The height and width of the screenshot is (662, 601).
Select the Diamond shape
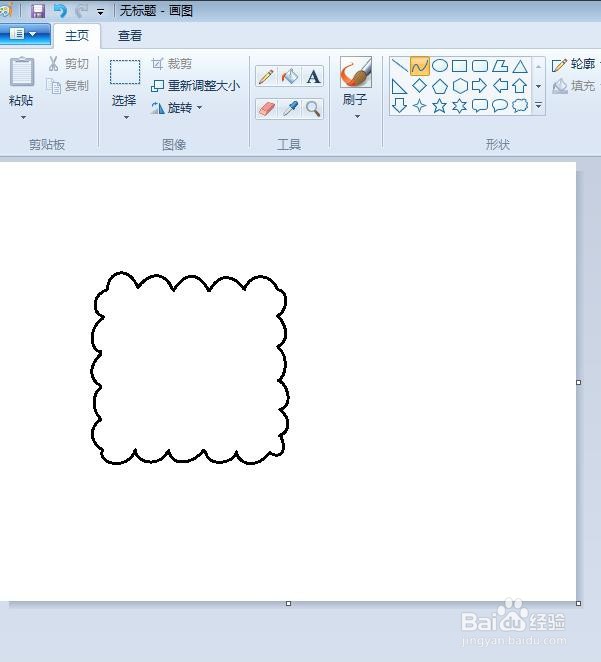[420, 86]
